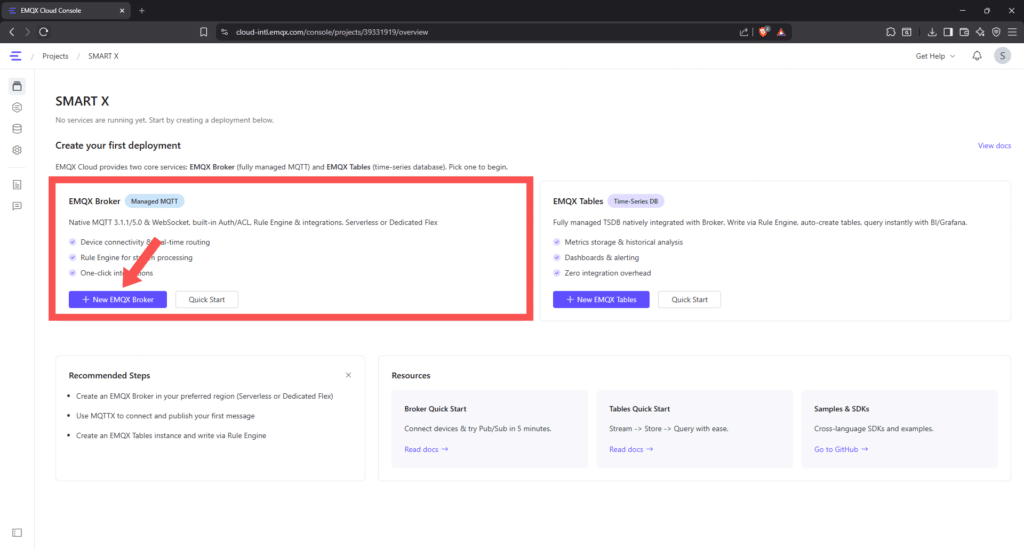
Task: Click the 'Create your first deployment' heading
Action: [x=118, y=146]
